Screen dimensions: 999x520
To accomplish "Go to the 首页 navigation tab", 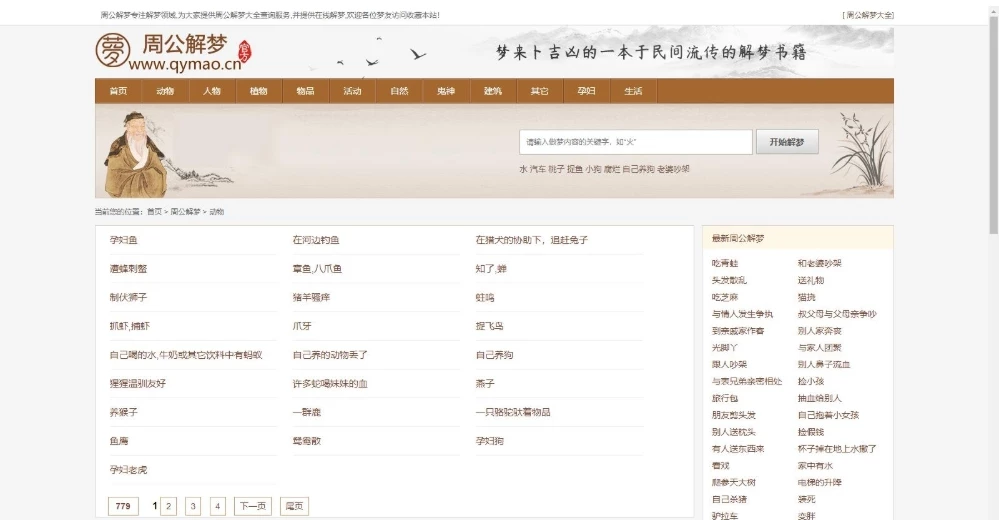I will click(x=118, y=91).
